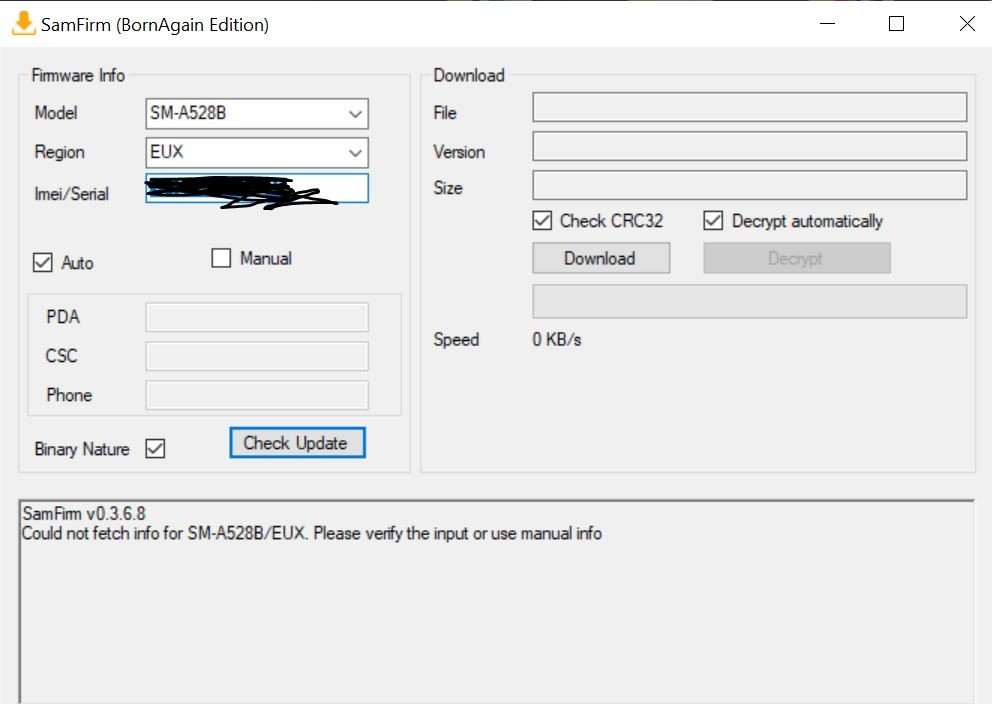This screenshot has width=992, height=704.
Task: Close the SamFirm window
Action: click(x=967, y=24)
